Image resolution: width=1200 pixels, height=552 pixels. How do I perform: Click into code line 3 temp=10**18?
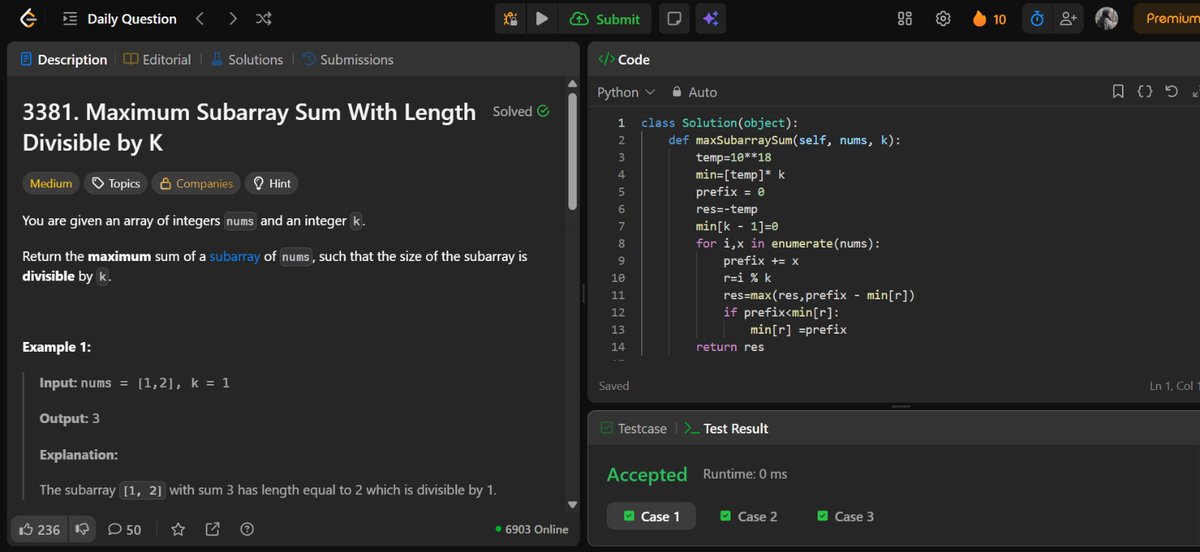click(x=733, y=158)
